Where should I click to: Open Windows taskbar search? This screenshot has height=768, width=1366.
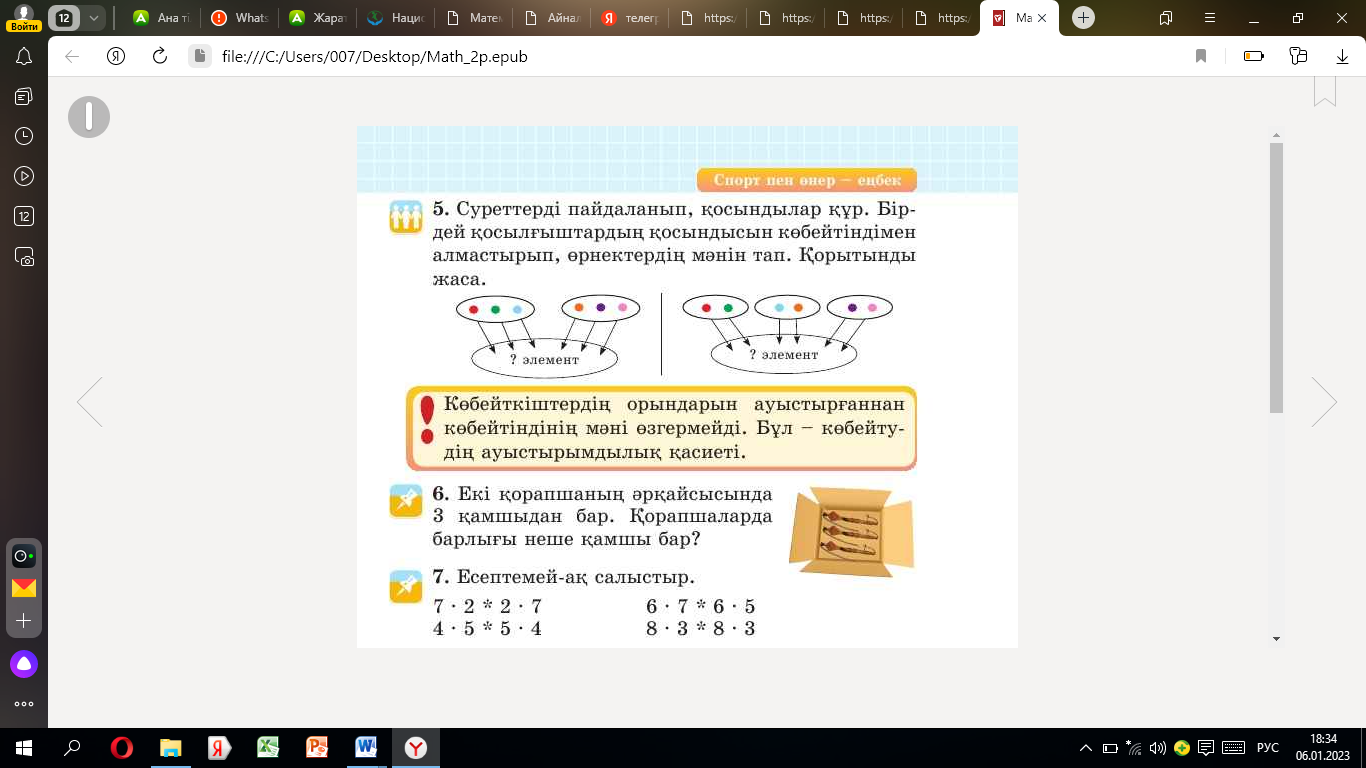tap(72, 748)
